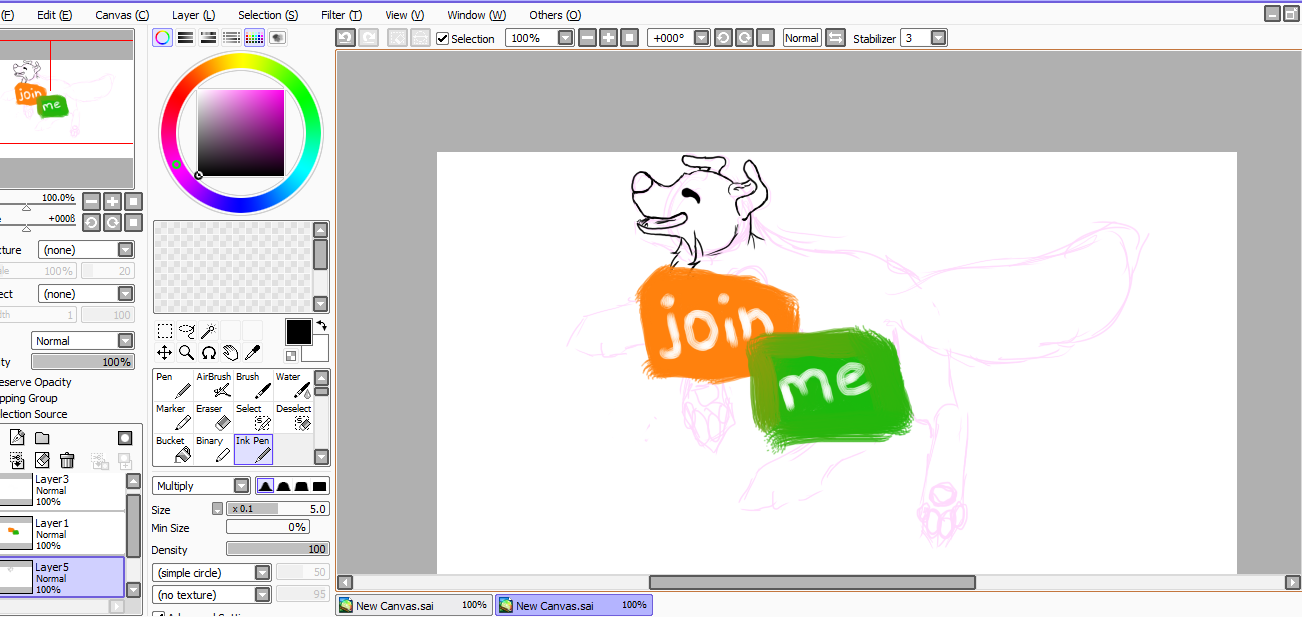Clear the layer with the eraser-sheet icon
The width and height of the screenshot is (1302, 617).
point(42,460)
